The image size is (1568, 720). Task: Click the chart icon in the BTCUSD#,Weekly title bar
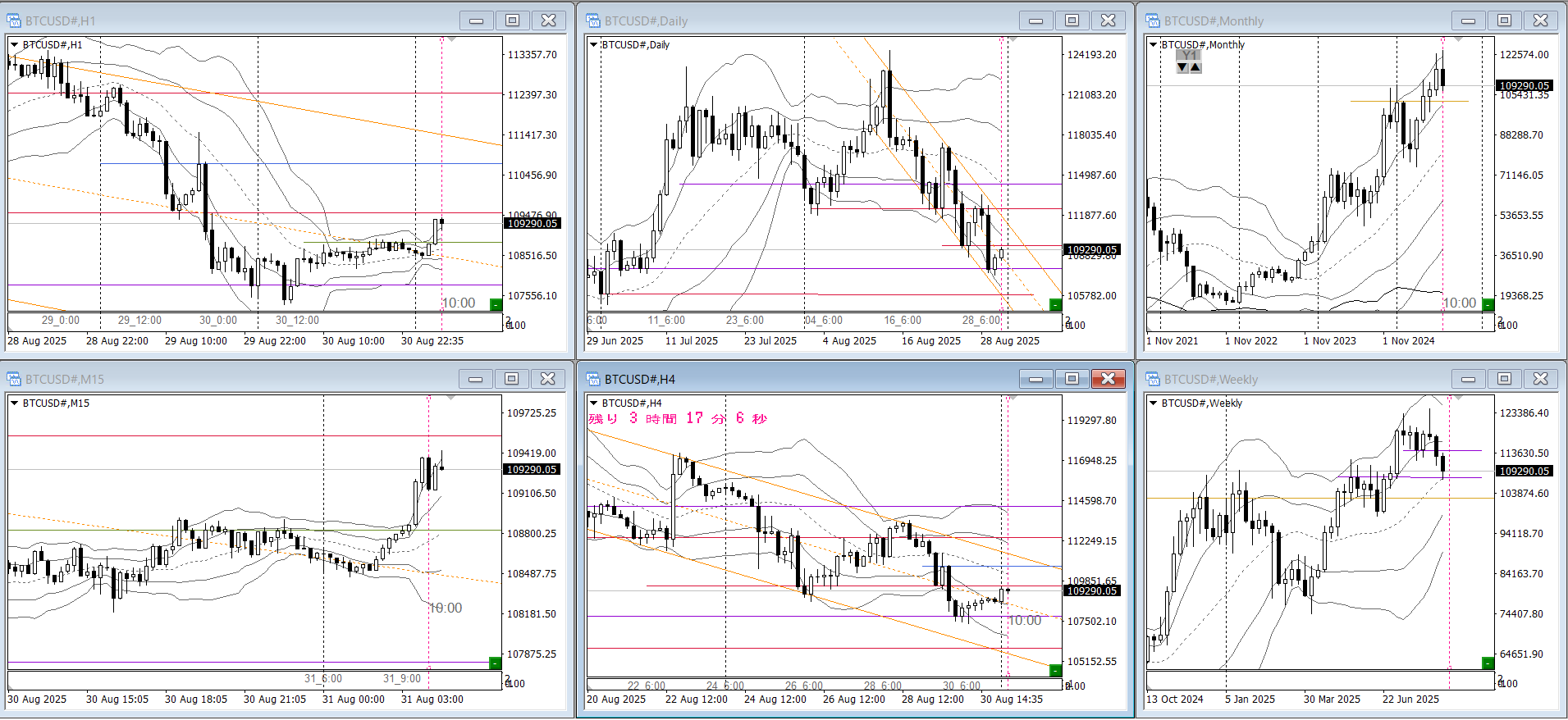pos(1153,379)
